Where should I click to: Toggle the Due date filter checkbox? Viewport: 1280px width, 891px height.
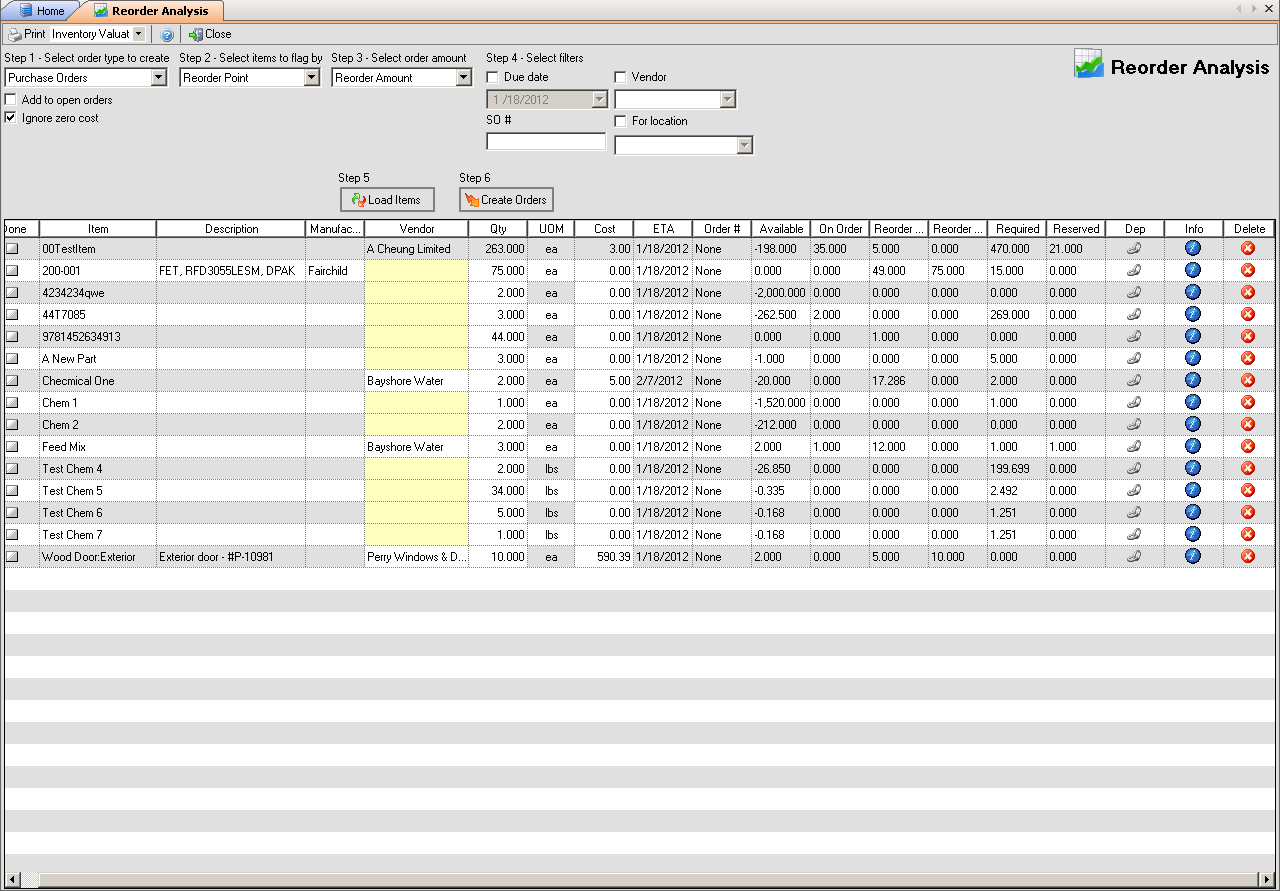[x=493, y=77]
